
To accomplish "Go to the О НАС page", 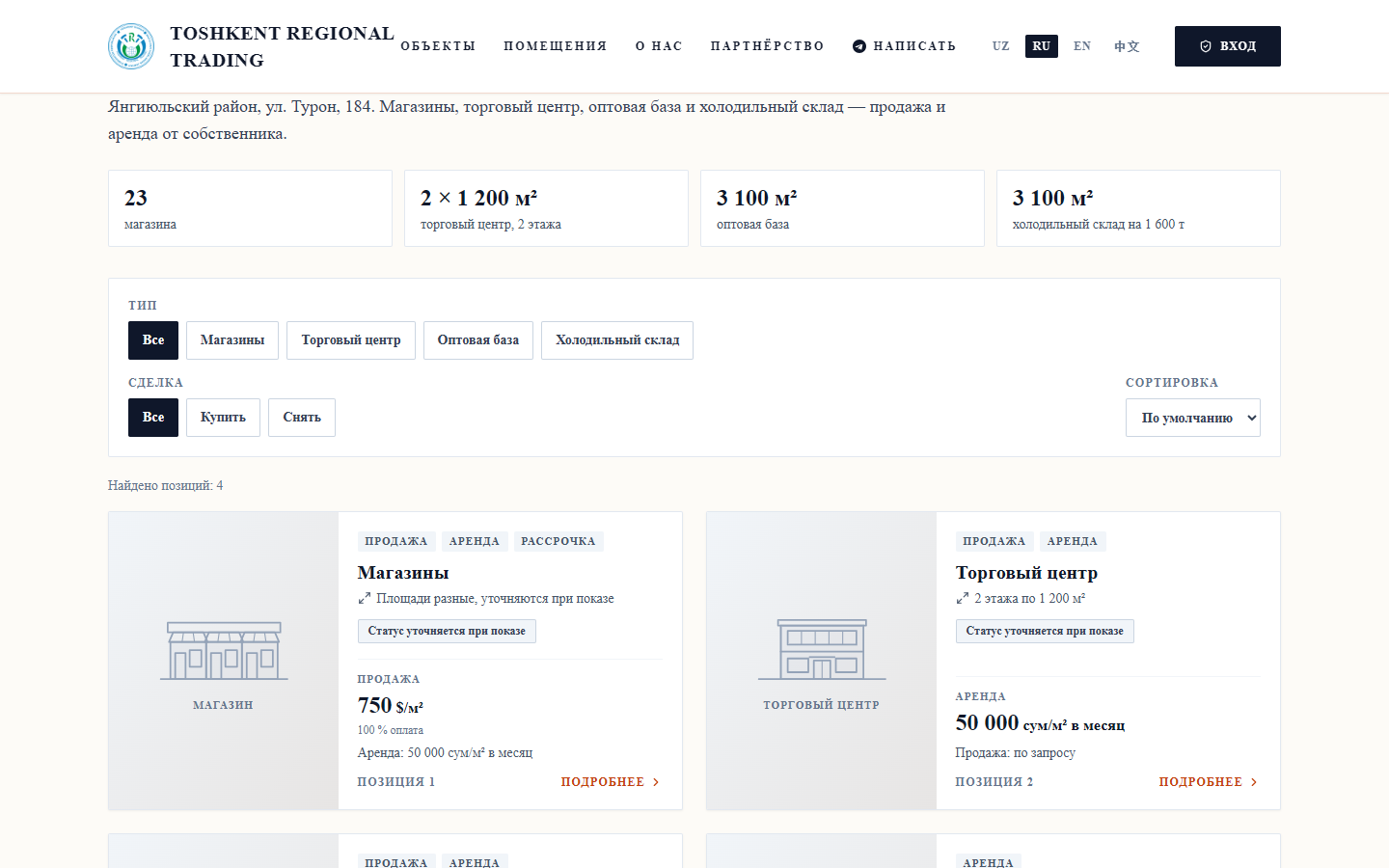I will [x=659, y=46].
